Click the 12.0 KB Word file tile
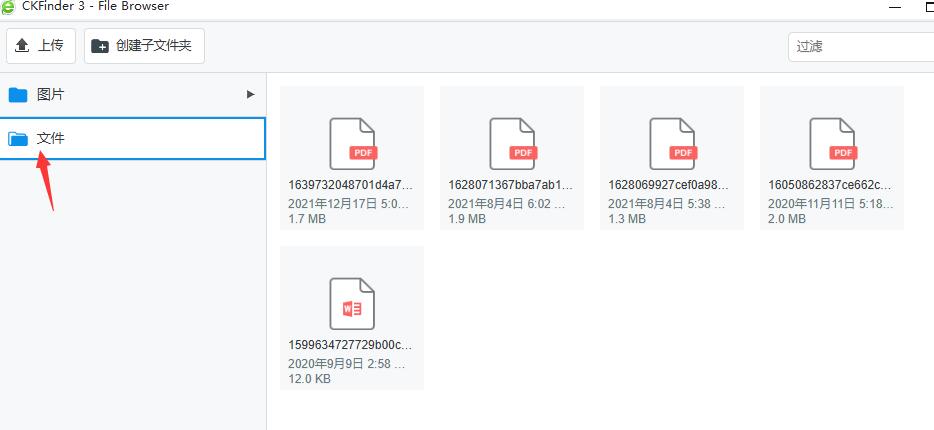The width and height of the screenshot is (934, 430). pyautogui.click(x=352, y=318)
